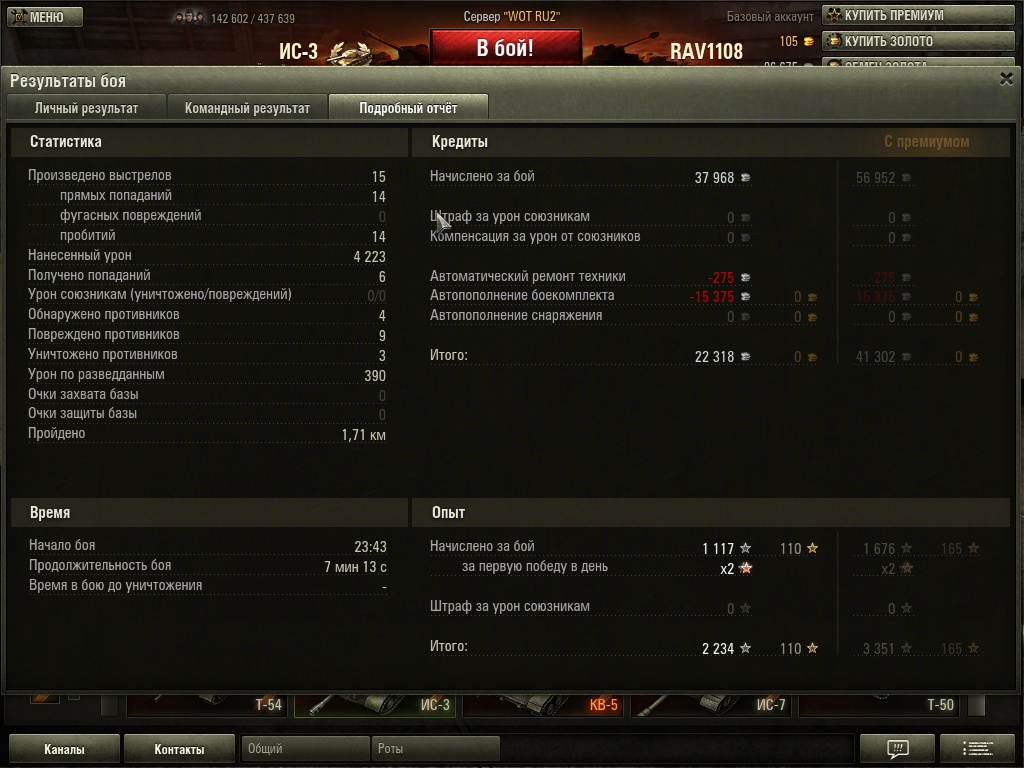Viewport: 1024px width, 768px height.
Task: Open the Каналы chat button
Action: click(x=64, y=749)
